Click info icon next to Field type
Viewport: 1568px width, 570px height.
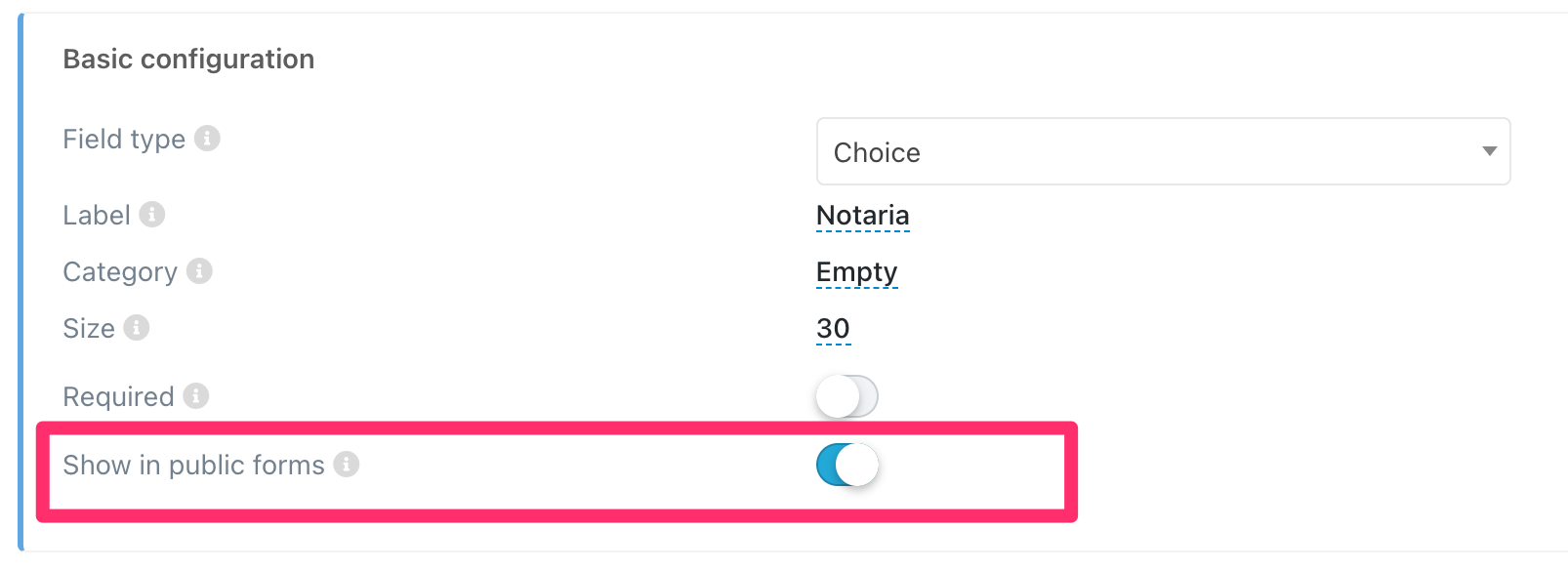pos(207,139)
